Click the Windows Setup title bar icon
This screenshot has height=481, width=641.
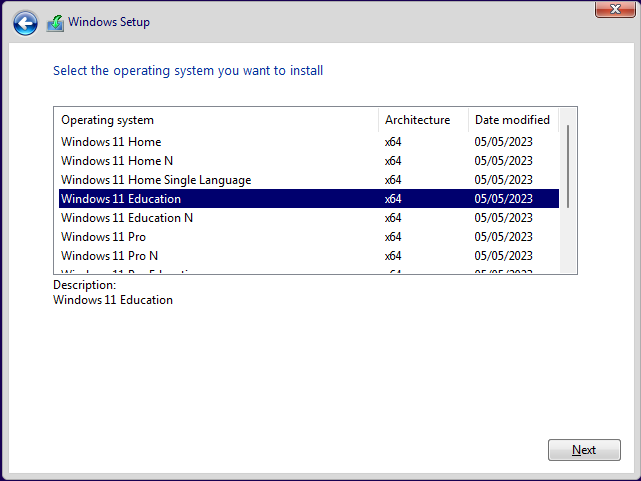[x=56, y=22]
